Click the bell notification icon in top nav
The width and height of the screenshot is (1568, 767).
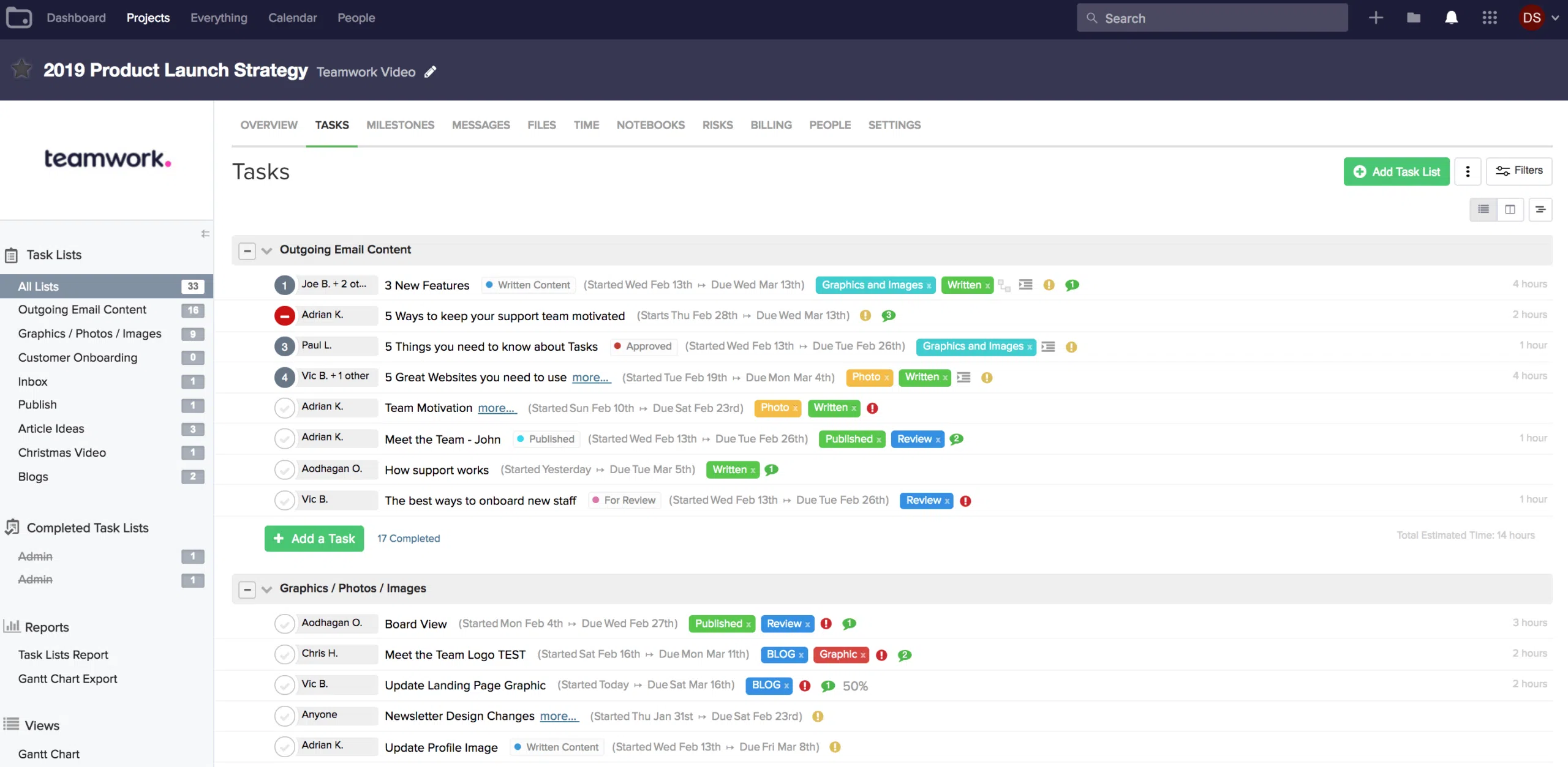click(x=1452, y=17)
